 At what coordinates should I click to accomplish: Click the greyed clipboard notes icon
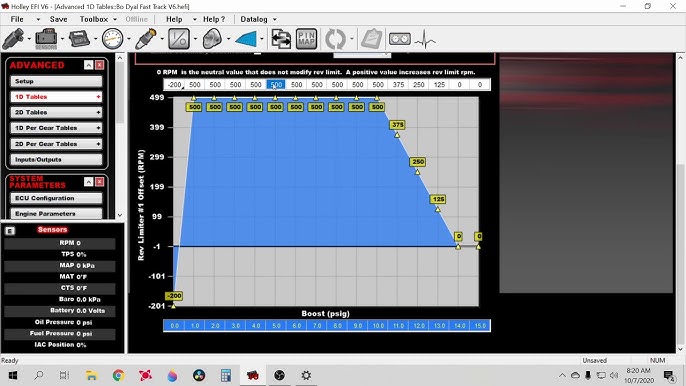371,39
